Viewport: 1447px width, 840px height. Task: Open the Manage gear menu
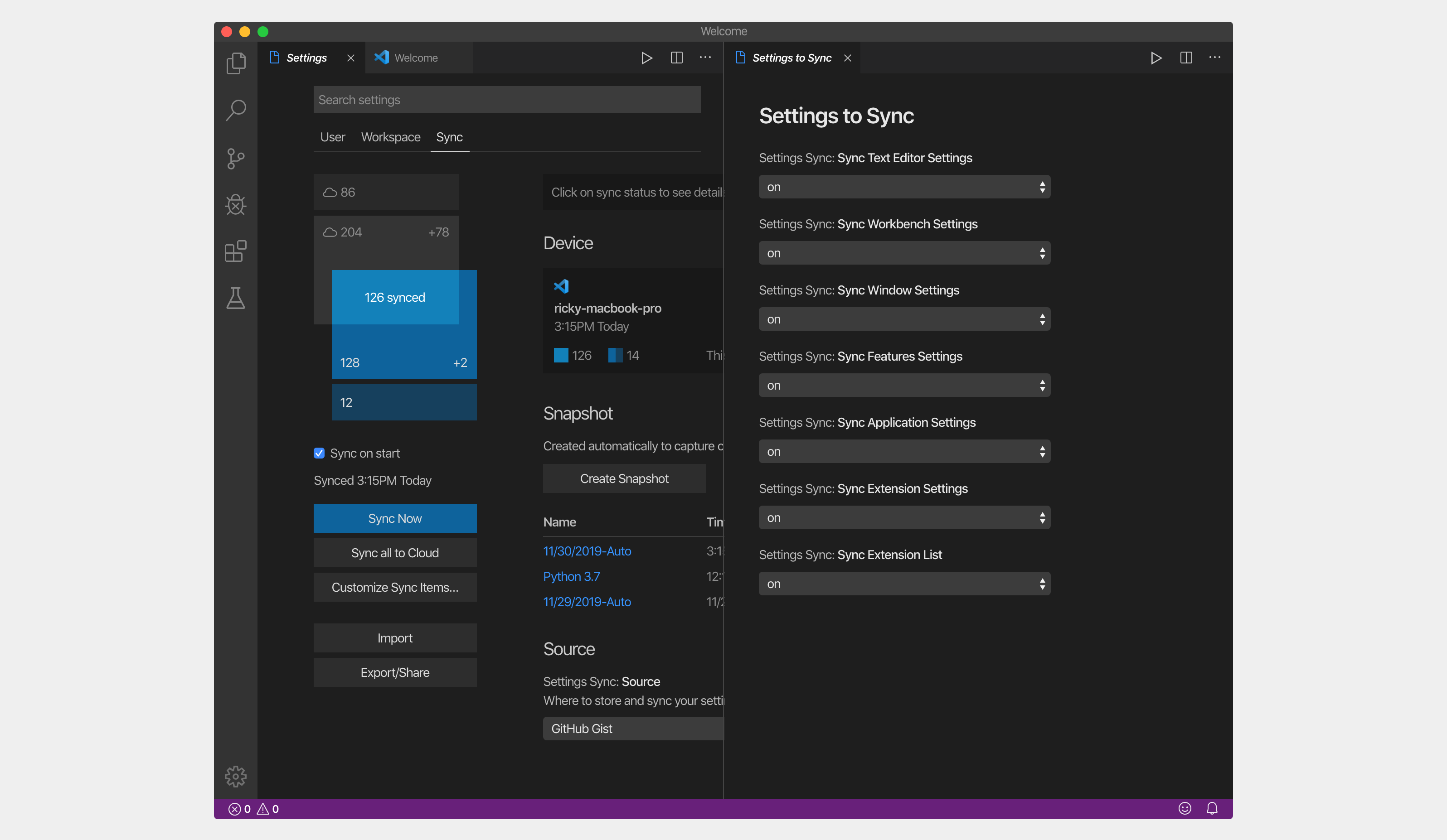click(235, 776)
